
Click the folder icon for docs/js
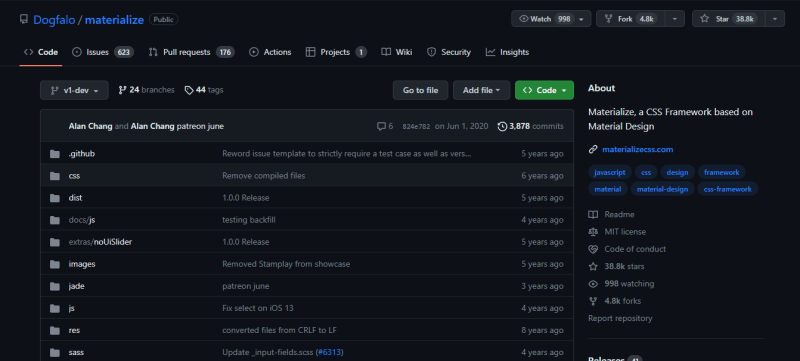coord(55,220)
